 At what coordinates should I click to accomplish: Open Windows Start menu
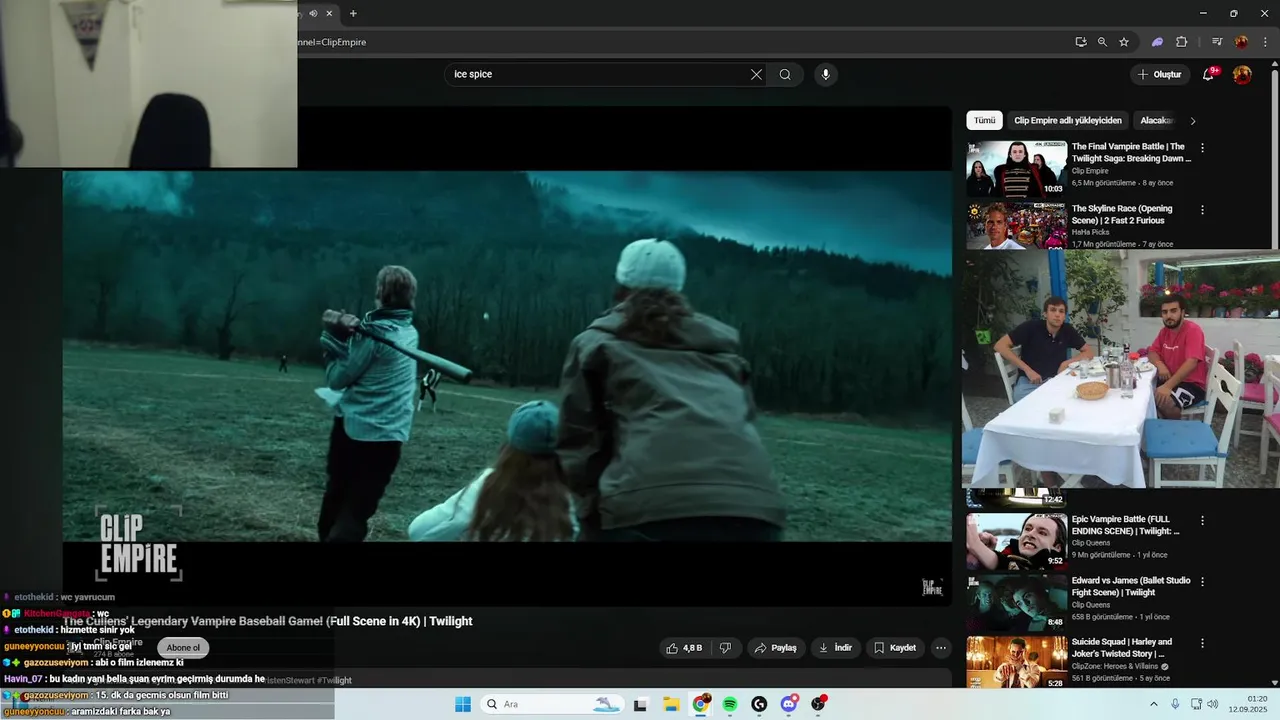463,704
